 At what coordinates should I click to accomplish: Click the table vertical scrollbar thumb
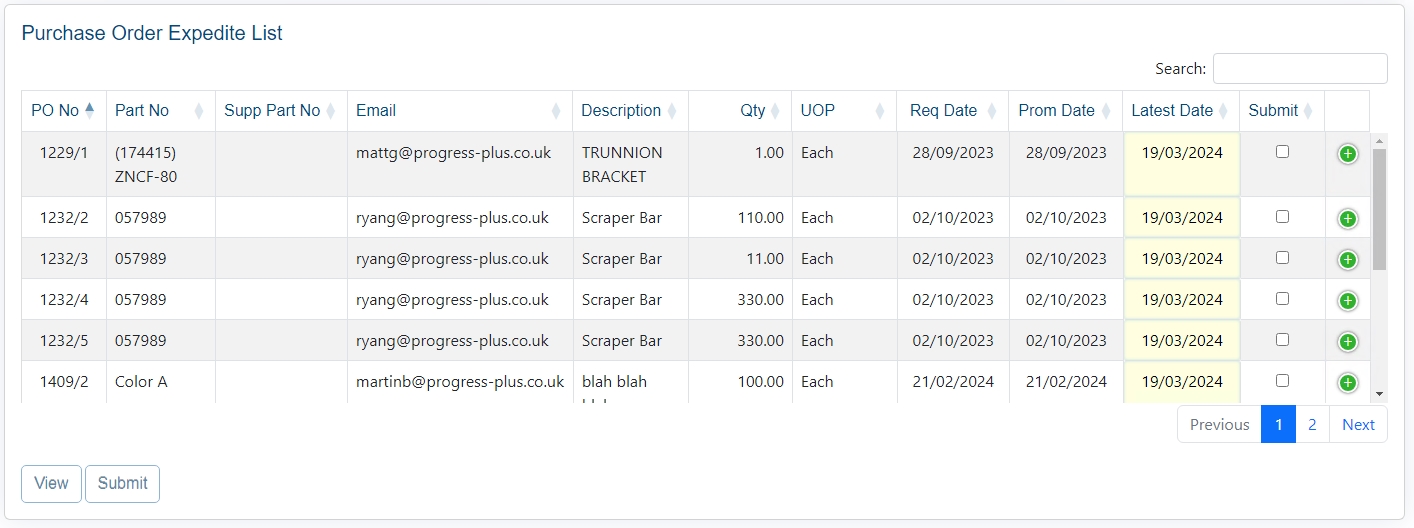pos(1379,210)
